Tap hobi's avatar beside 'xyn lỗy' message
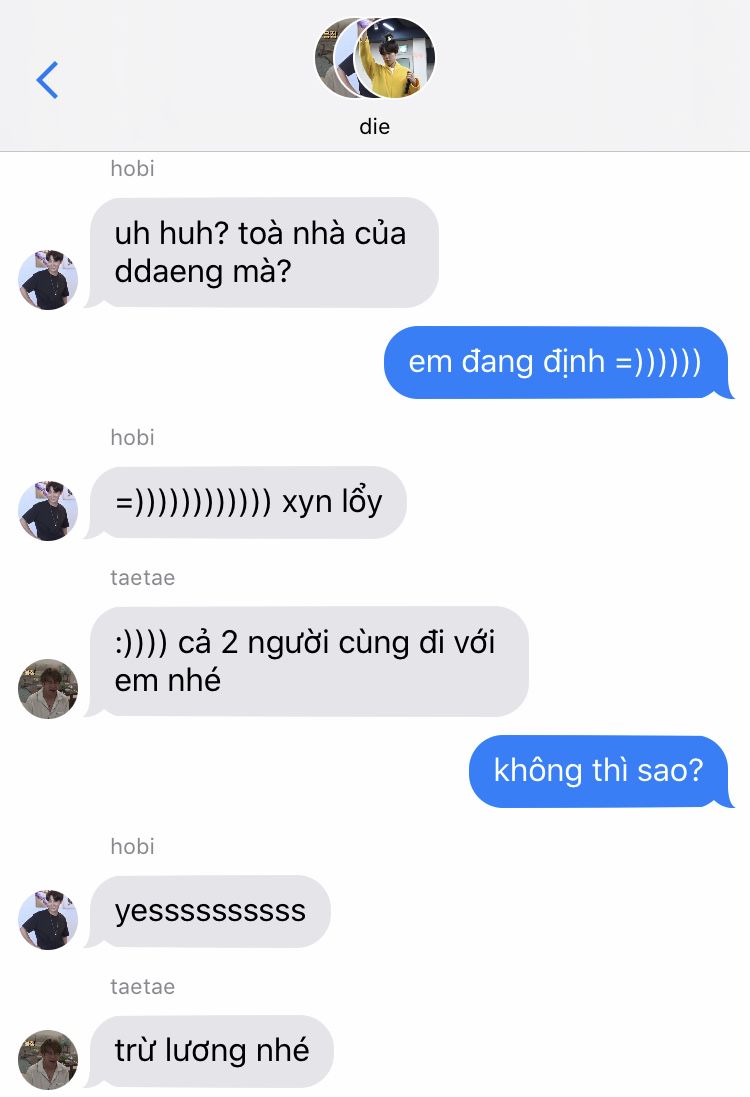750x1097 pixels. click(x=48, y=510)
